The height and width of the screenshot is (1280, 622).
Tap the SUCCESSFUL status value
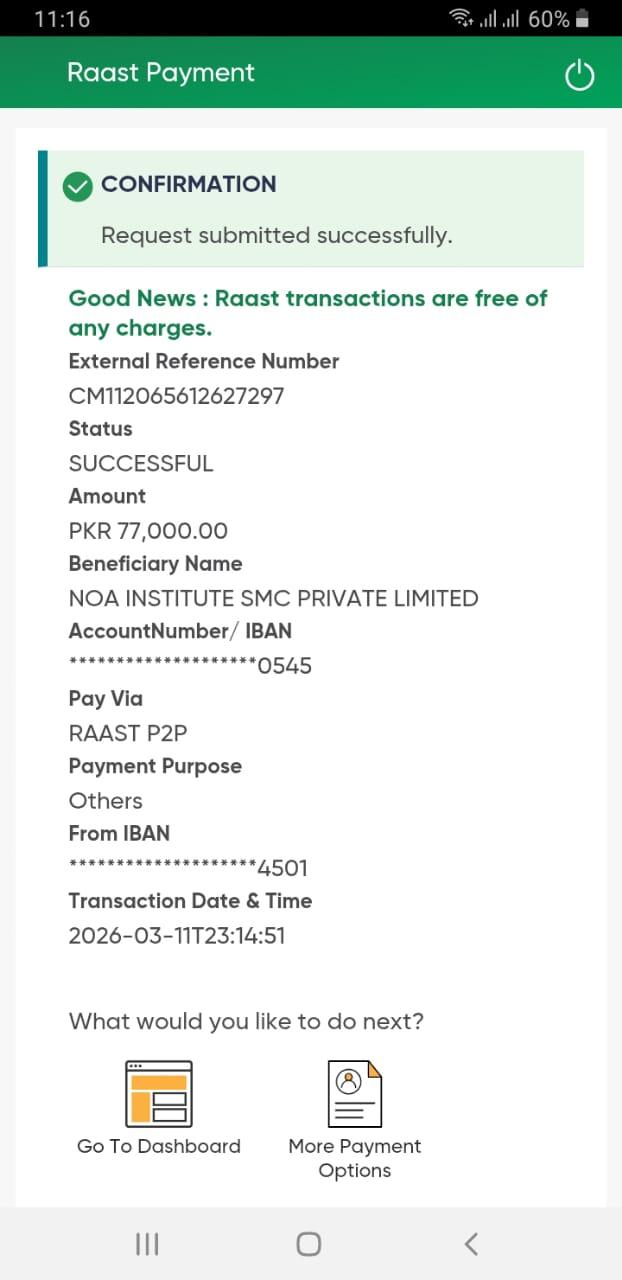click(141, 464)
